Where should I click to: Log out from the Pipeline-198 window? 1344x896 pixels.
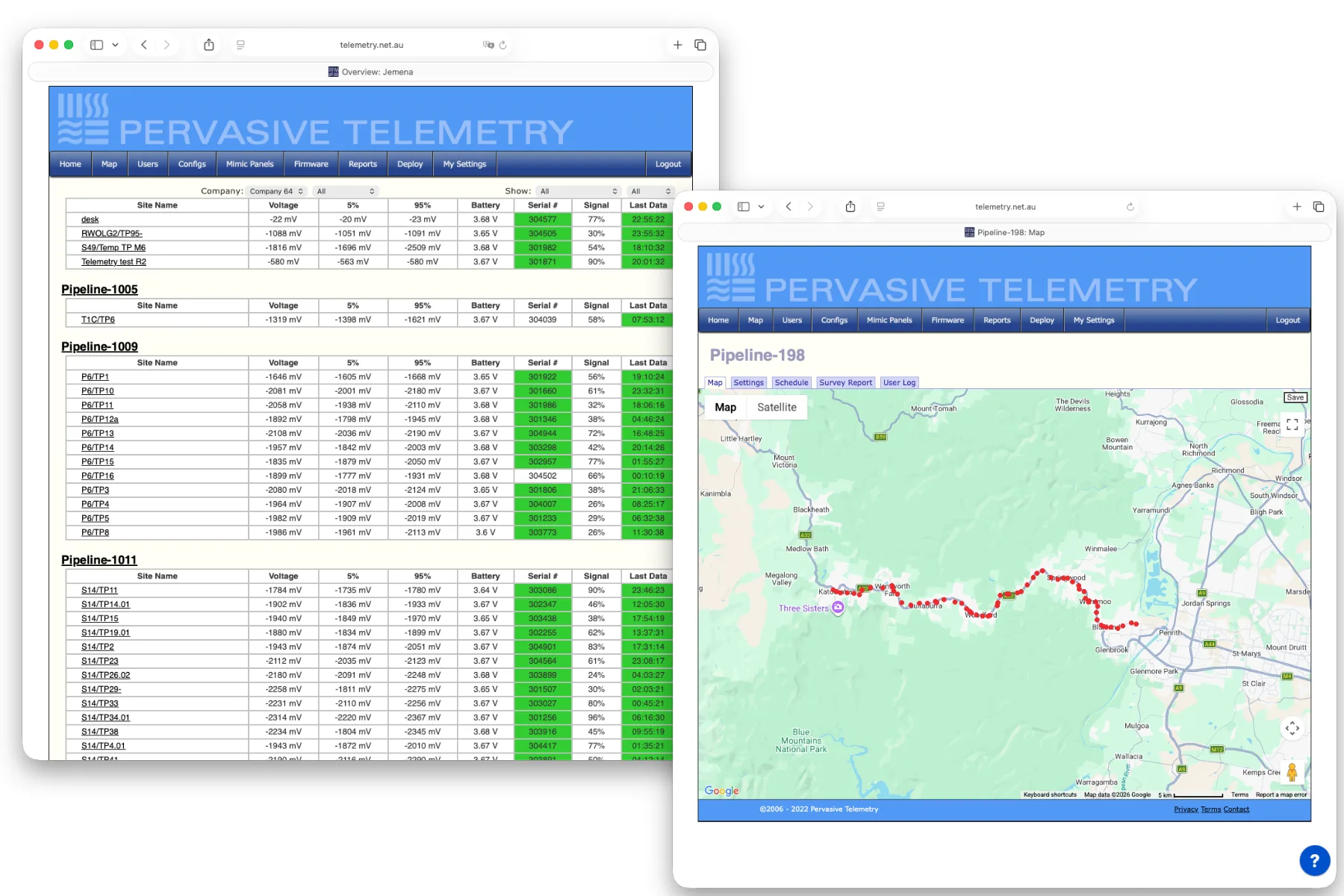click(x=1287, y=320)
